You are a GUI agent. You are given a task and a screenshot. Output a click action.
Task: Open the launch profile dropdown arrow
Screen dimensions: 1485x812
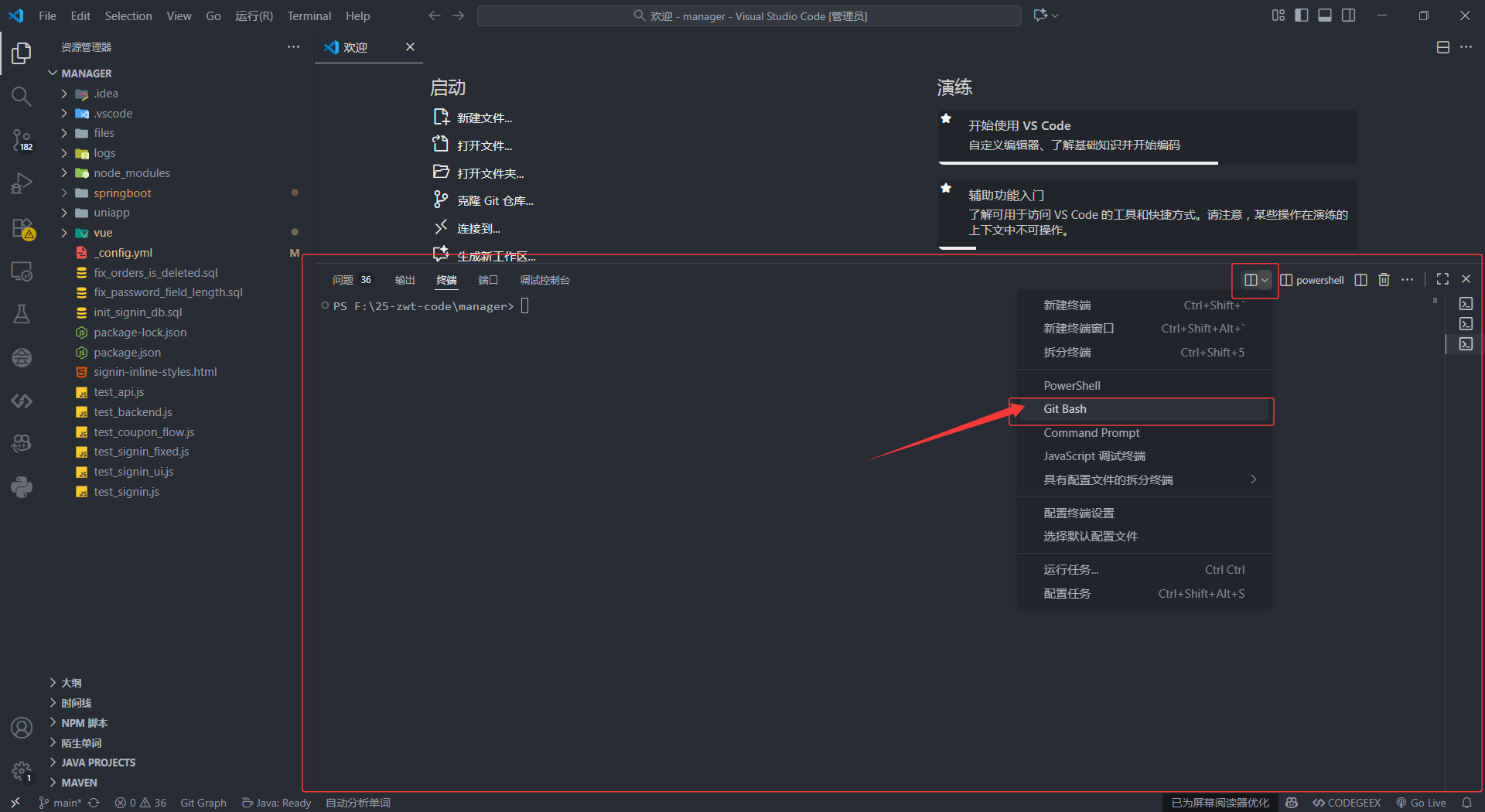(1265, 280)
